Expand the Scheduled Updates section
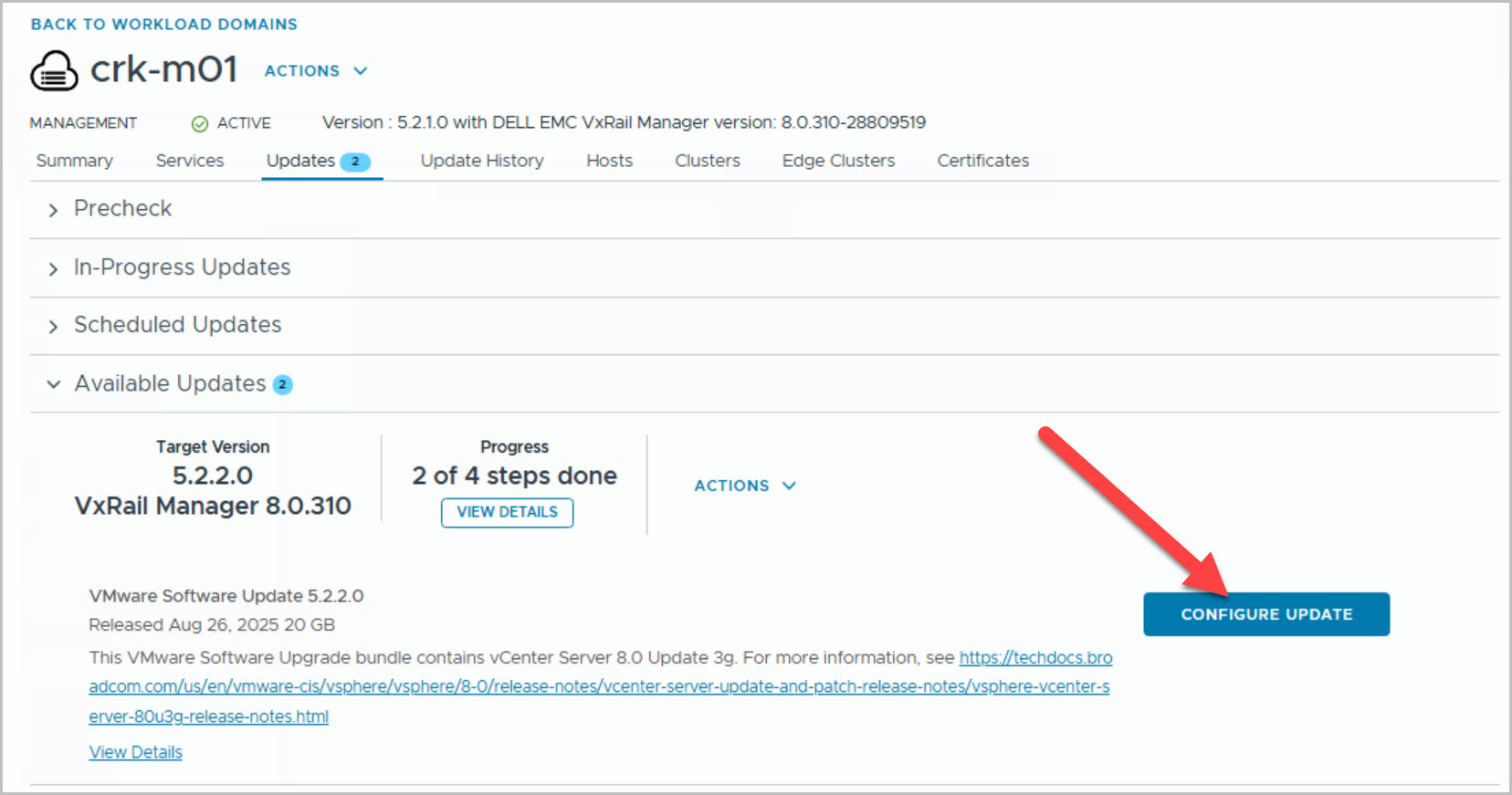1512x795 pixels. (x=53, y=326)
